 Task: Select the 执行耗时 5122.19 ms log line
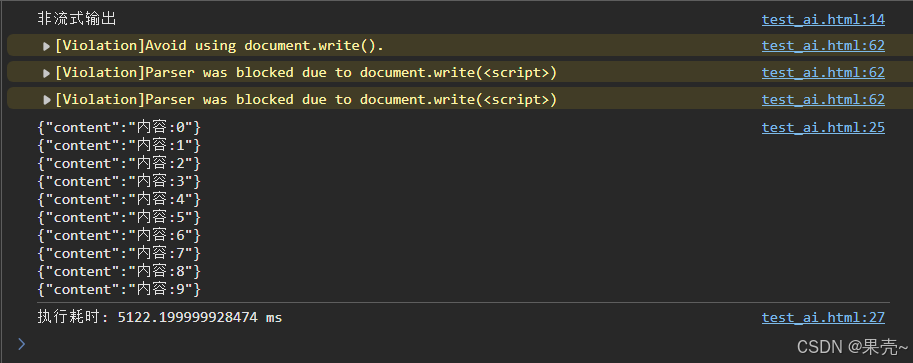[160, 318]
